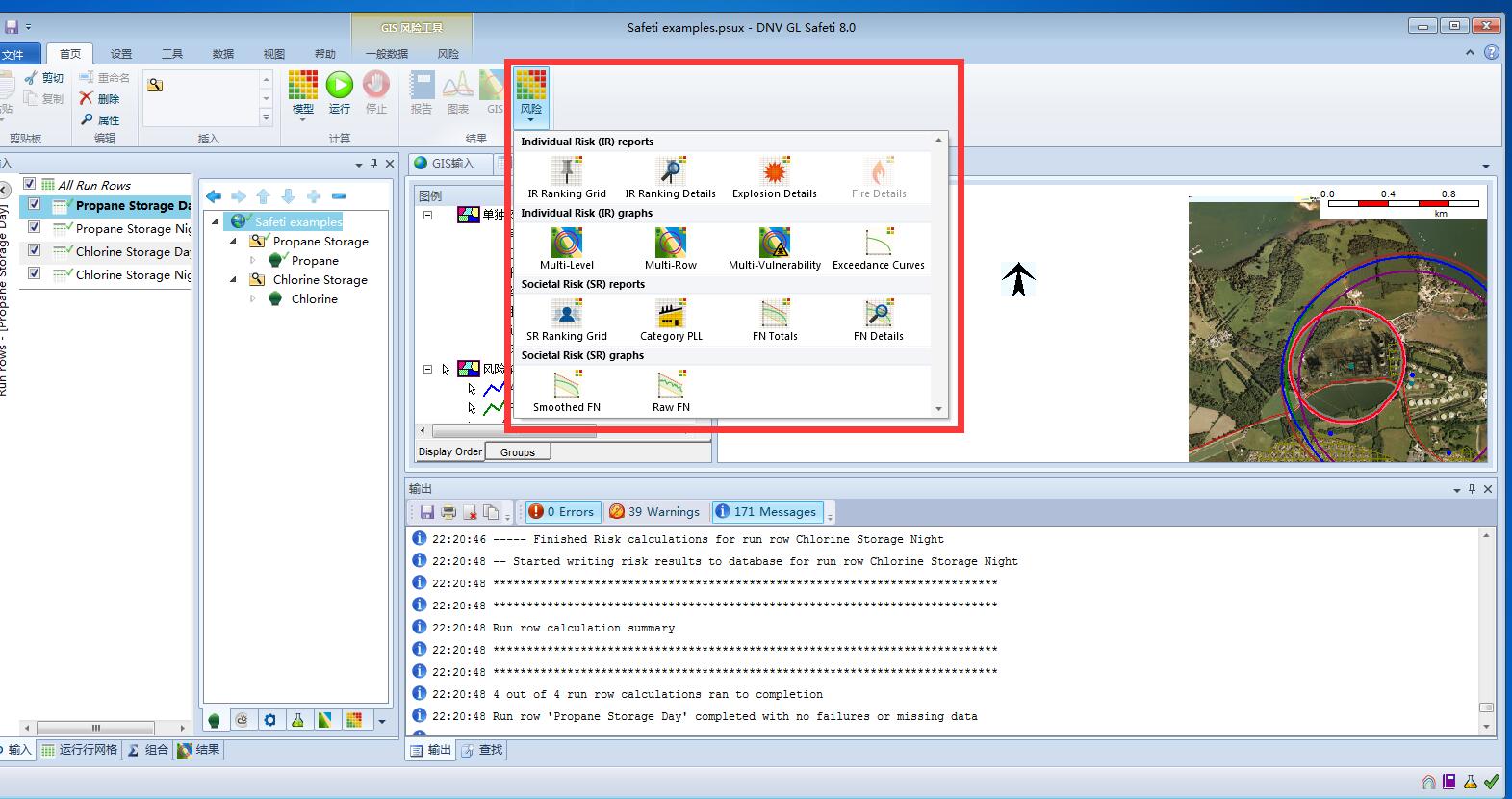Show the Multi-Level individual risk graph
This screenshot has height=799, width=1512.
click(x=567, y=249)
